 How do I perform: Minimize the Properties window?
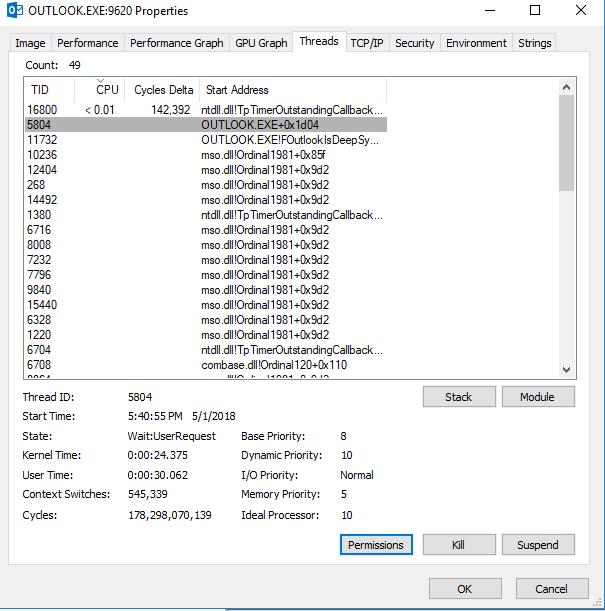tap(490, 11)
